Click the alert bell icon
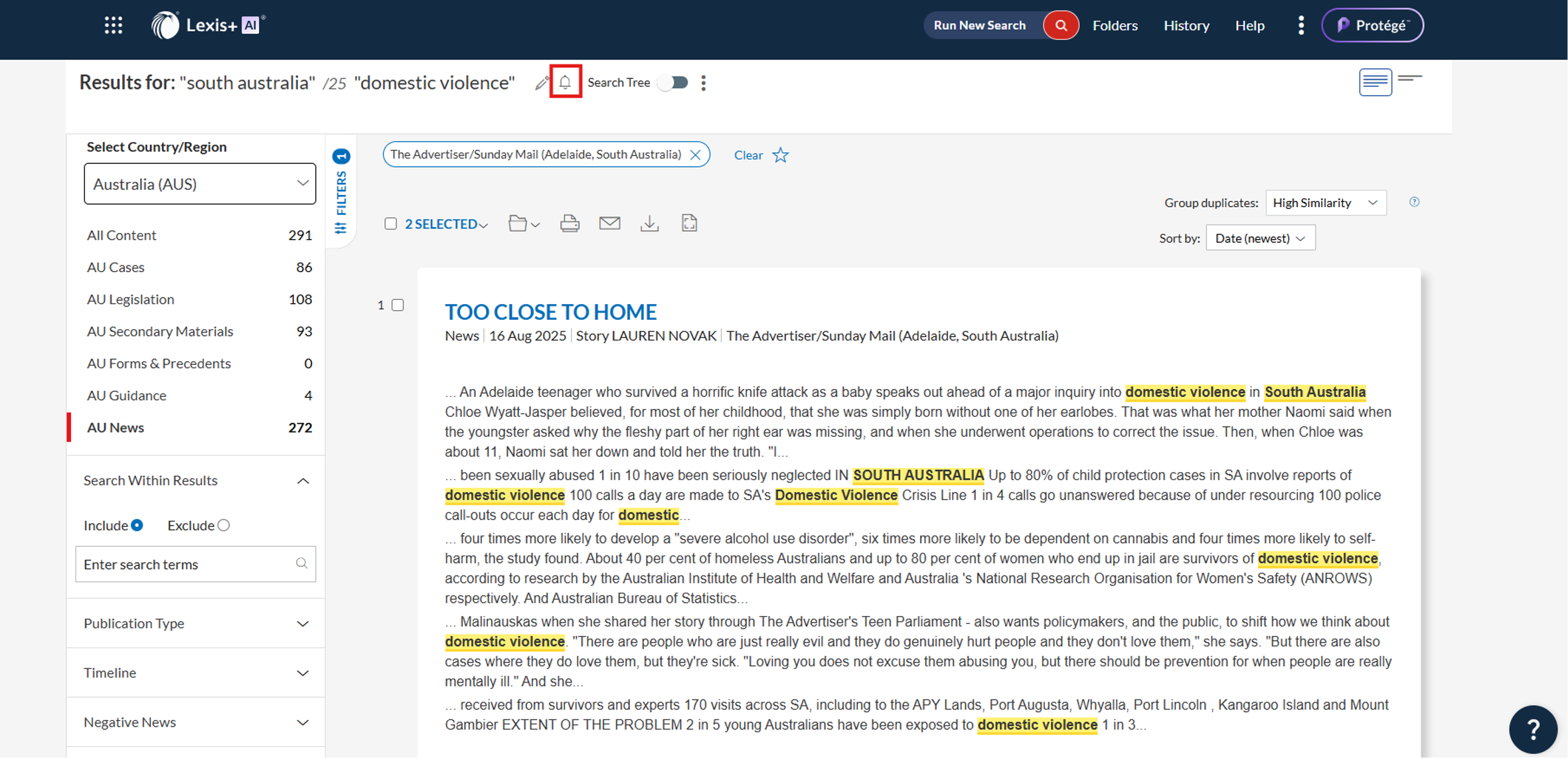 coord(565,82)
